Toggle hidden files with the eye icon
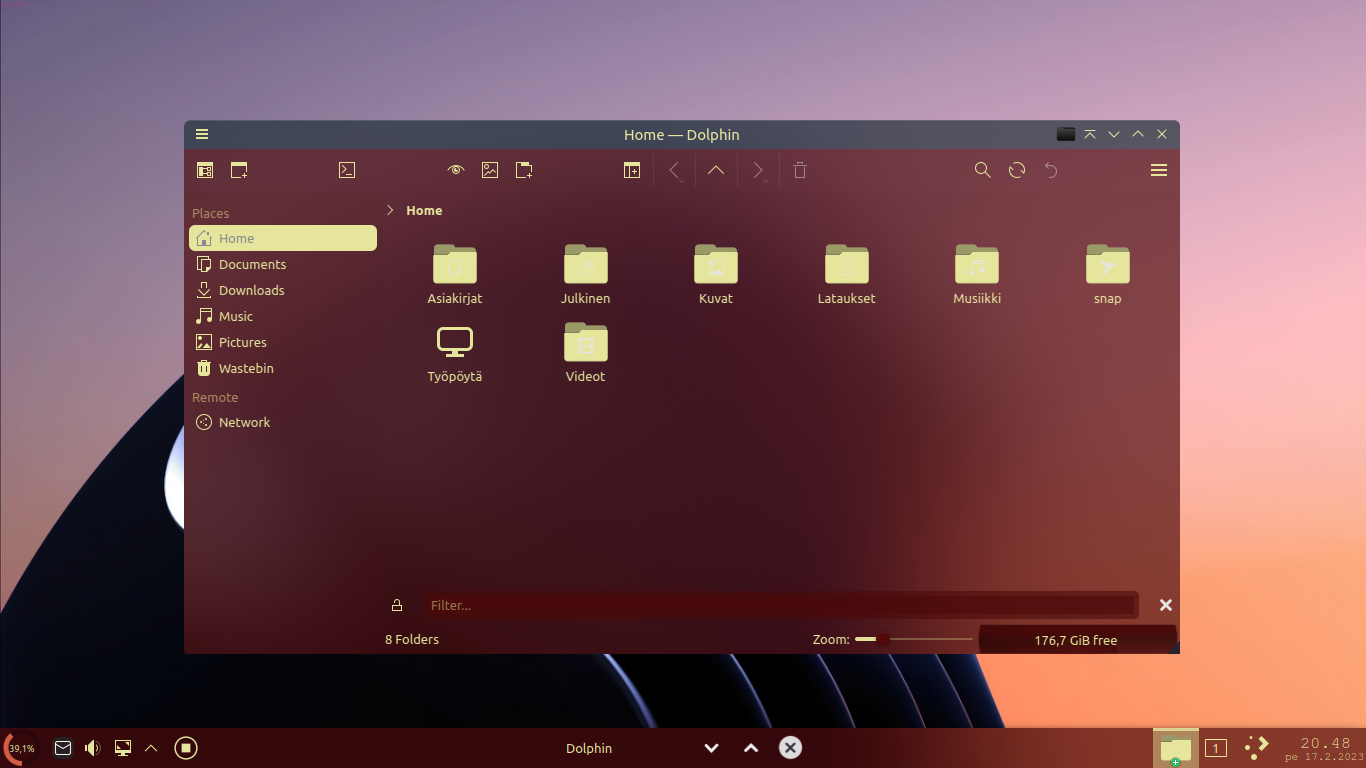This screenshot has width=1366, height=768. click(x=456, y=170)
